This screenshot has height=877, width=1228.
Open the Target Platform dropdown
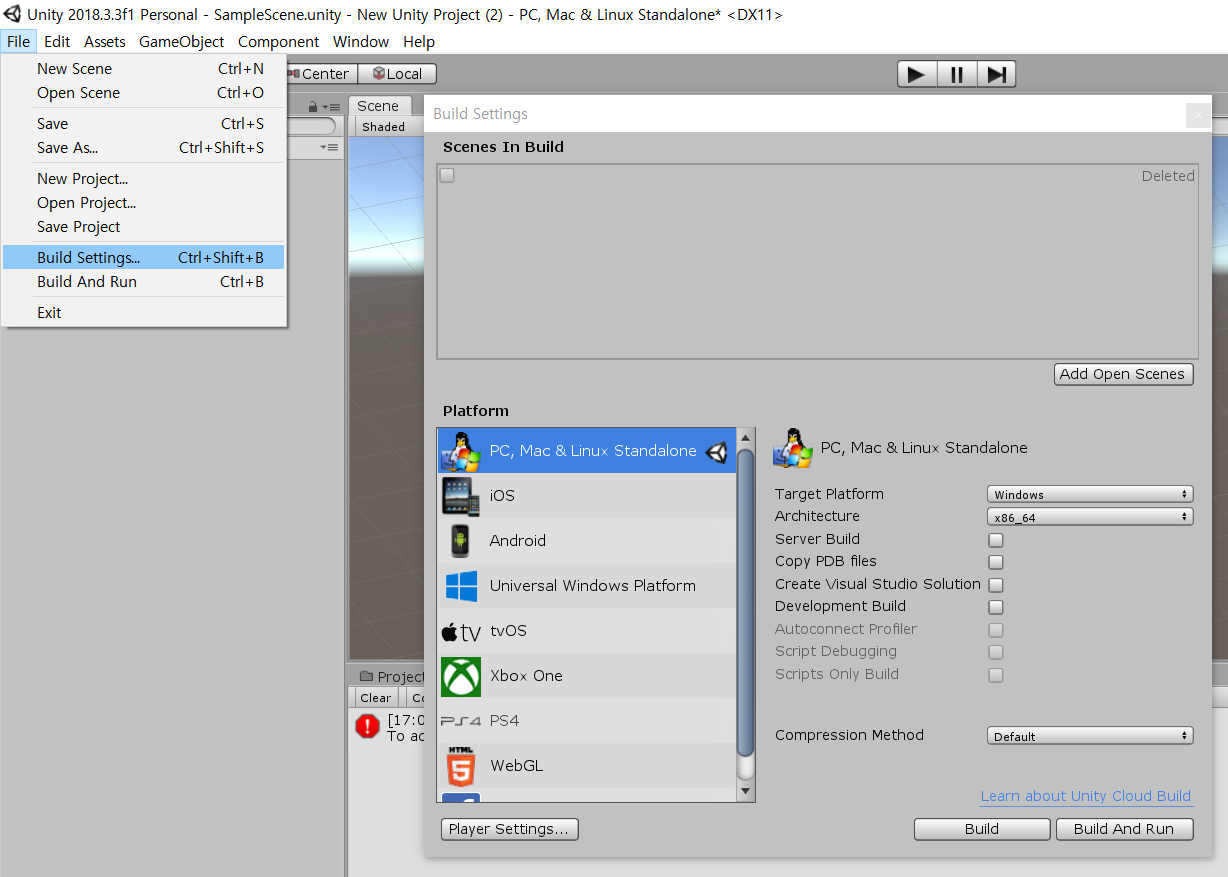coord(1090,494)
